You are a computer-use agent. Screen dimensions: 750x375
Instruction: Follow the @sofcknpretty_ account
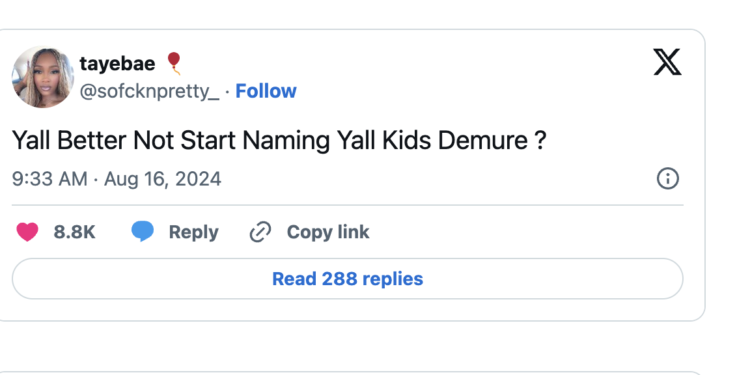pos(266,91)
